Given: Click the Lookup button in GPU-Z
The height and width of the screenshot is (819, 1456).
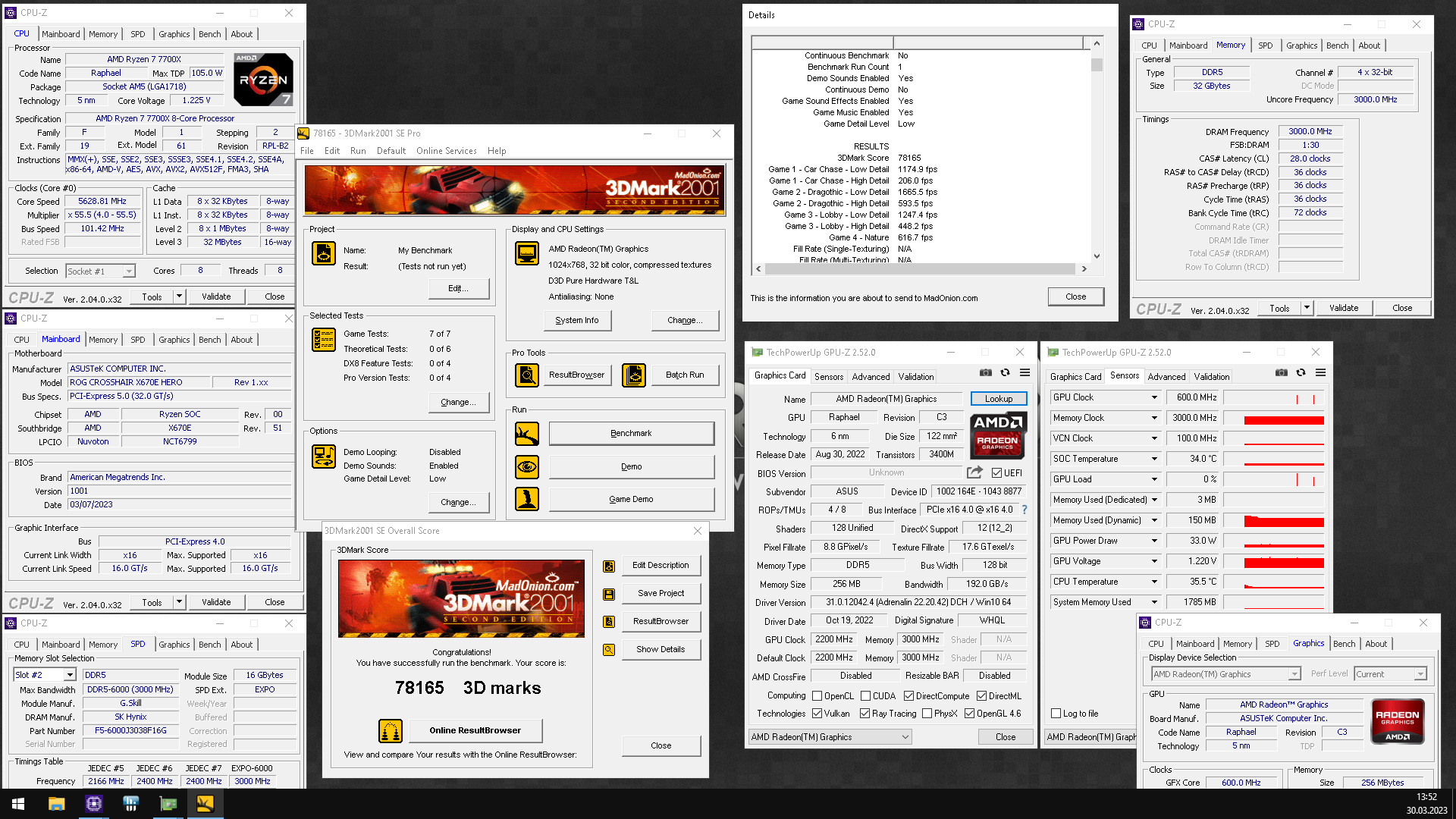Looking at the screenshot, I should 998,399.
